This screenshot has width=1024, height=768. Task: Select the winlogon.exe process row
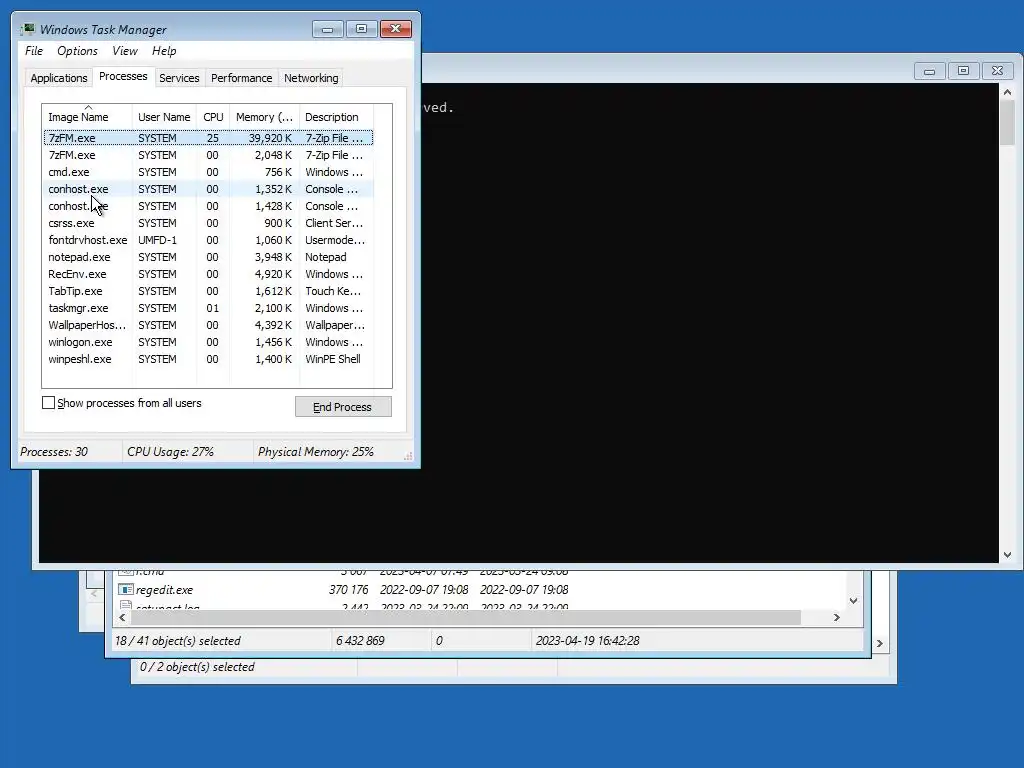coord(208,342)
